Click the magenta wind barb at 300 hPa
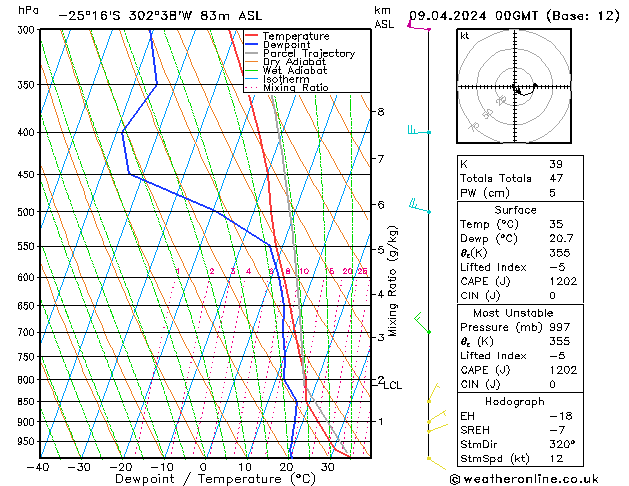This screenshot has width=629, height=486. tap(419, 25)
